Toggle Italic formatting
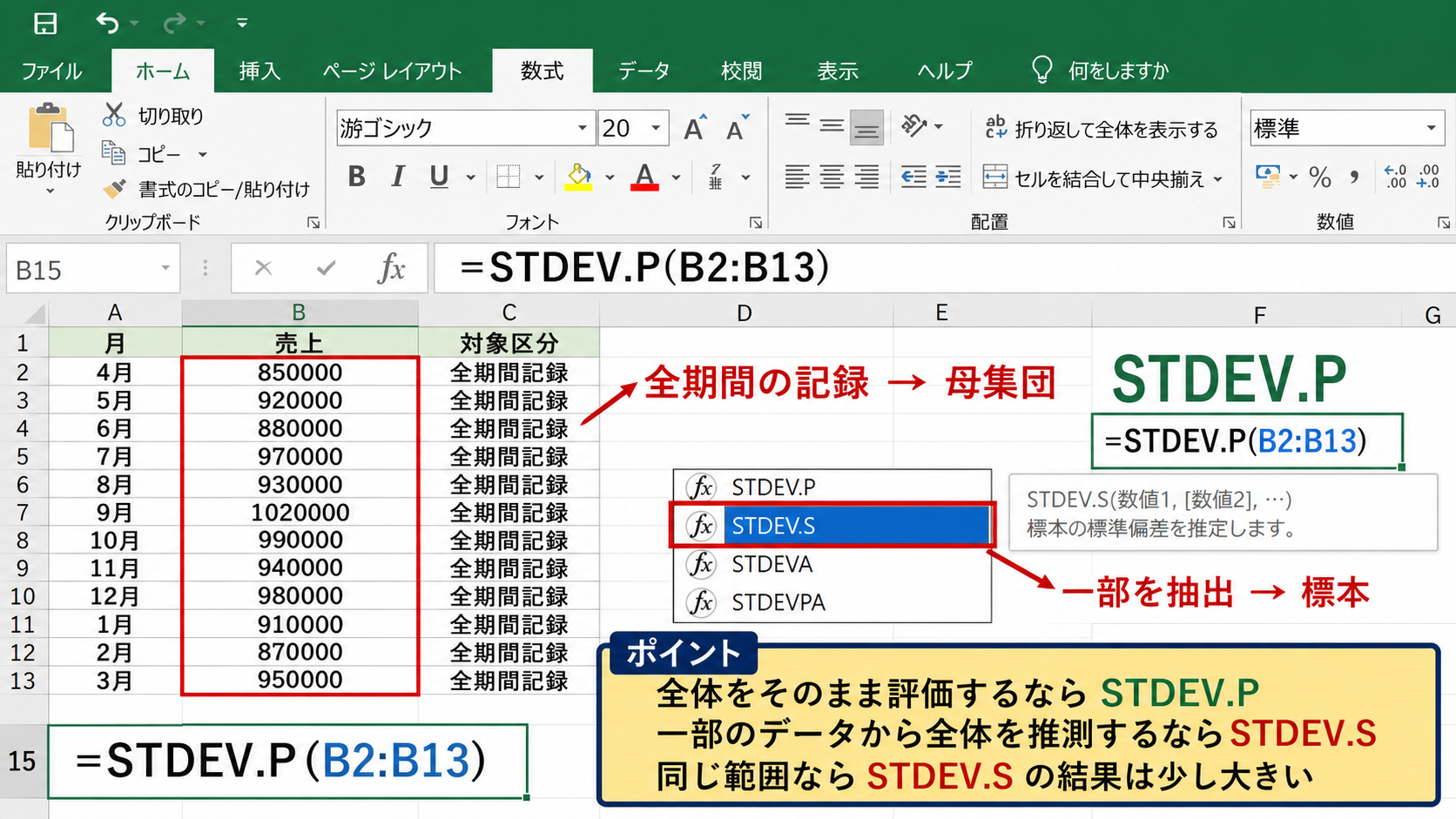This screenshot has height=819, width=1456. pos(398,178)
